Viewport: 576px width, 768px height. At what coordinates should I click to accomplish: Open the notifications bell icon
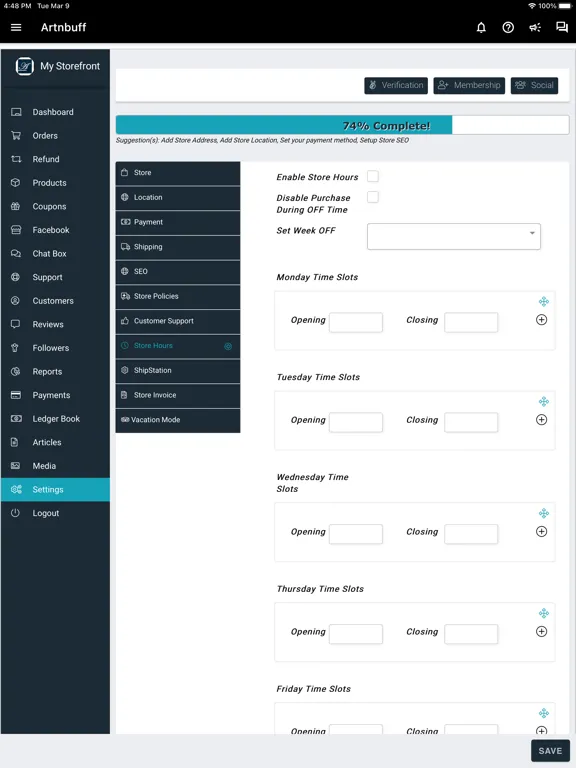tap(481, 27)
